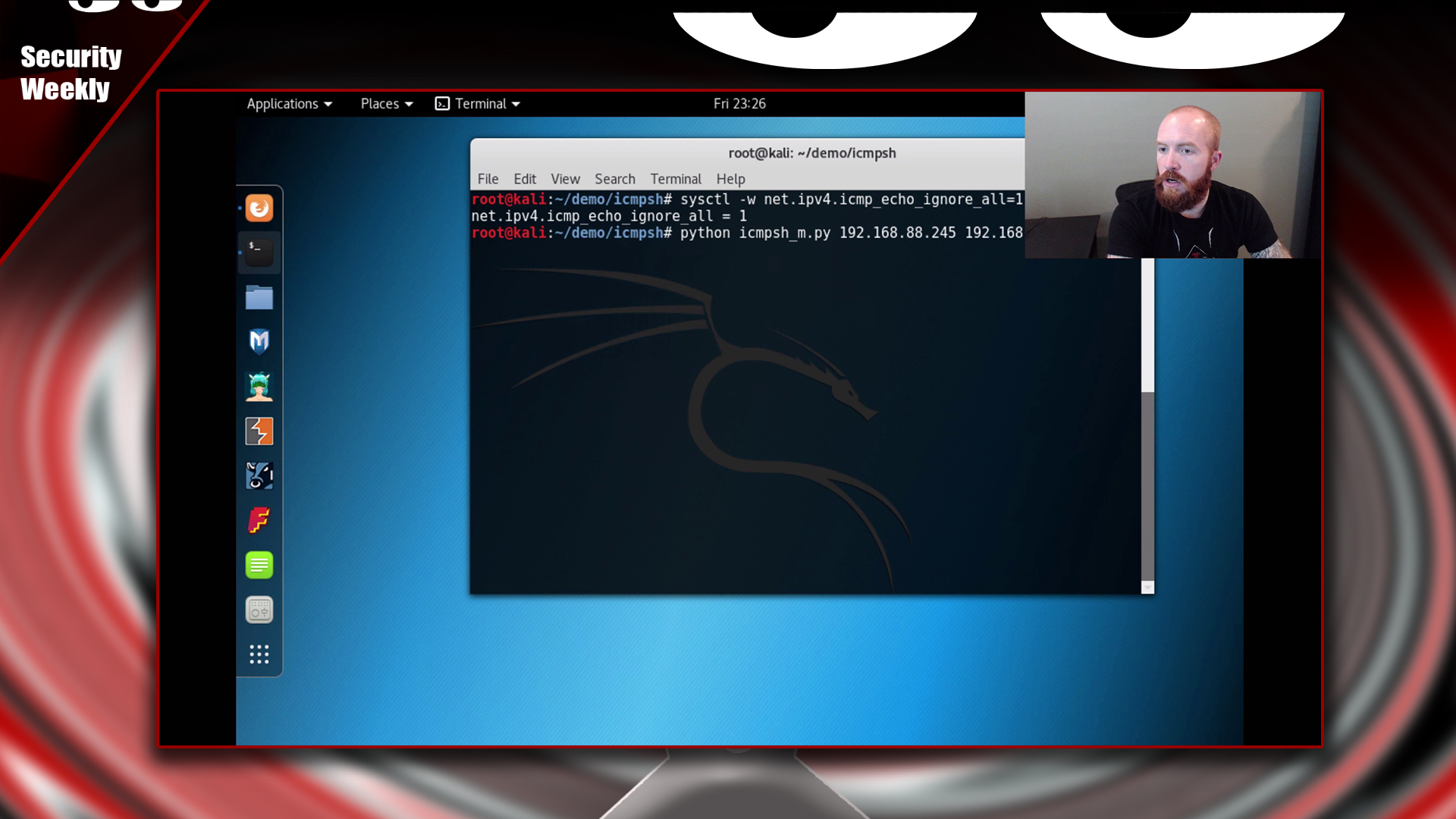
Task: Open the tweak tool dock icon
Action: [259, 610]
